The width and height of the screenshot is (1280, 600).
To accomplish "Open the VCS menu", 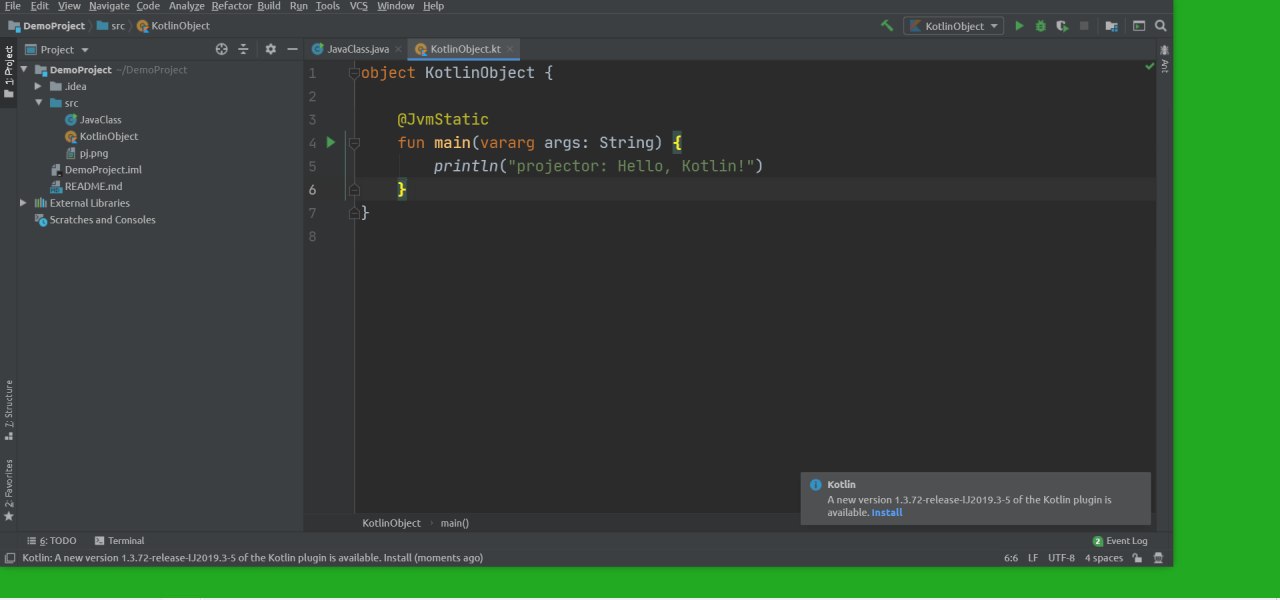I will point(359,6).
